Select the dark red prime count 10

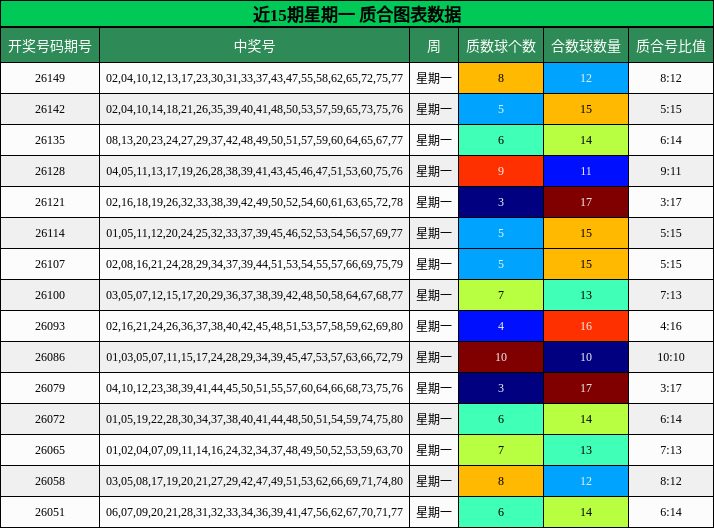coord(501,356)
